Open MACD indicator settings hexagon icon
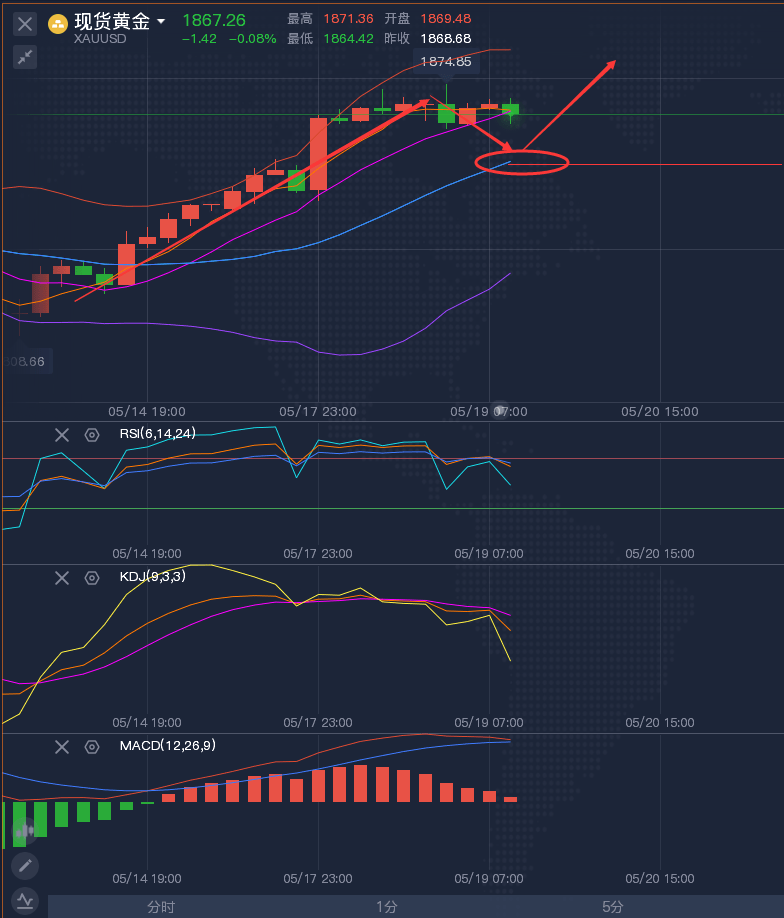 tap(92, 746)
